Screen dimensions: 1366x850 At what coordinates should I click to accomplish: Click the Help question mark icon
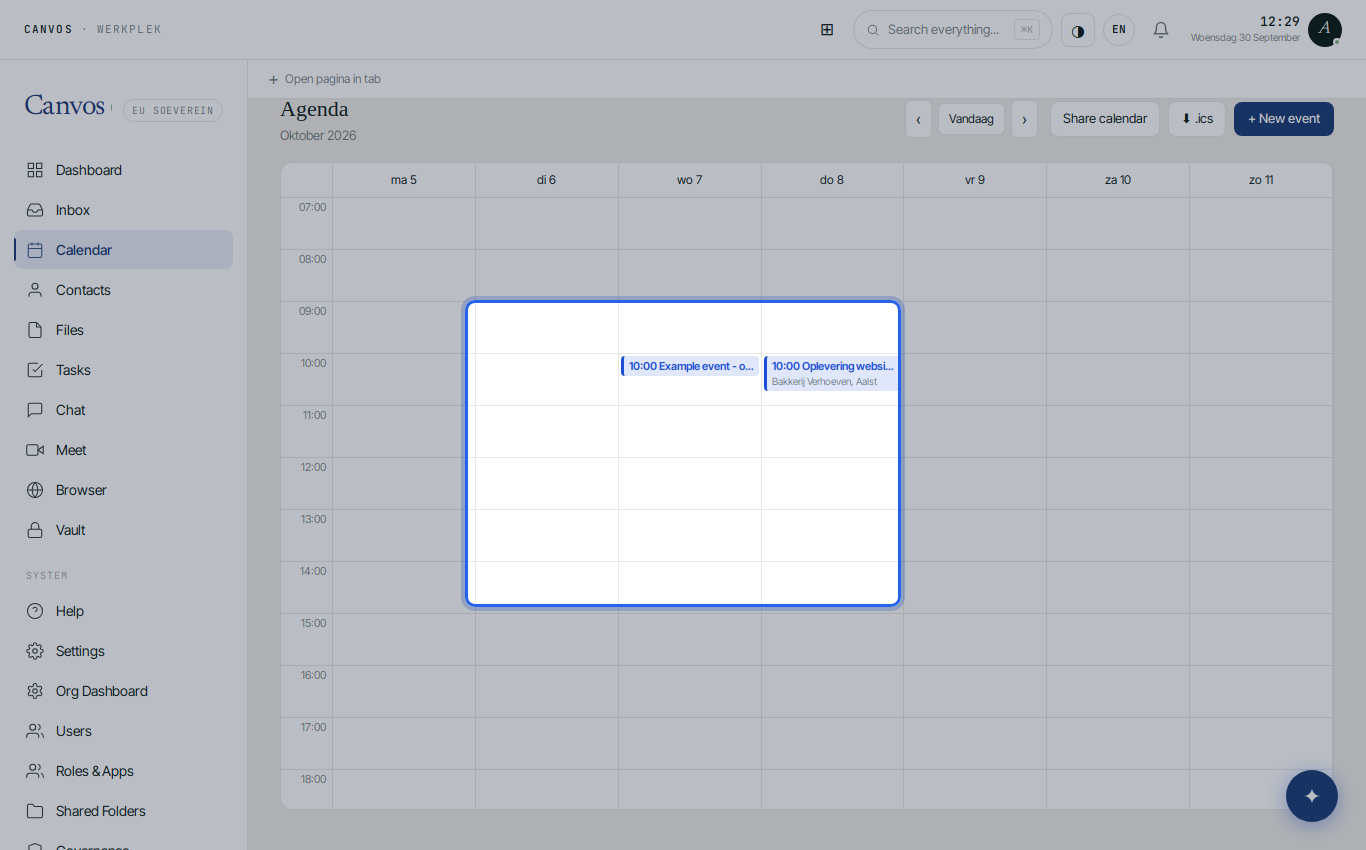click(x=35, y=611)
